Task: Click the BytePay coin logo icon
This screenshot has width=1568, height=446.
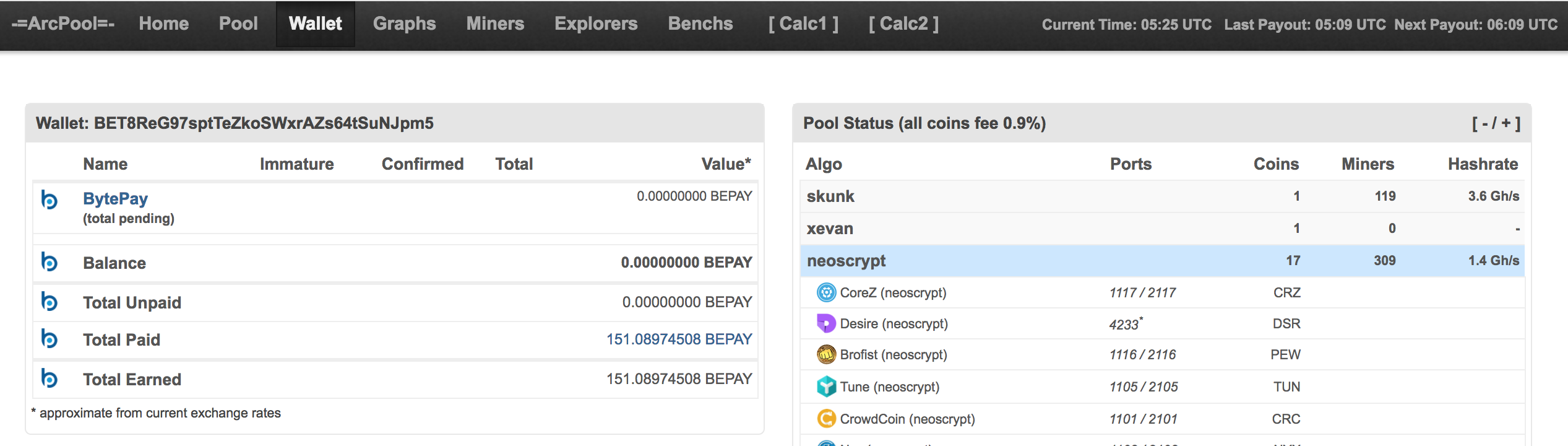Action: (x=49, y=200)
